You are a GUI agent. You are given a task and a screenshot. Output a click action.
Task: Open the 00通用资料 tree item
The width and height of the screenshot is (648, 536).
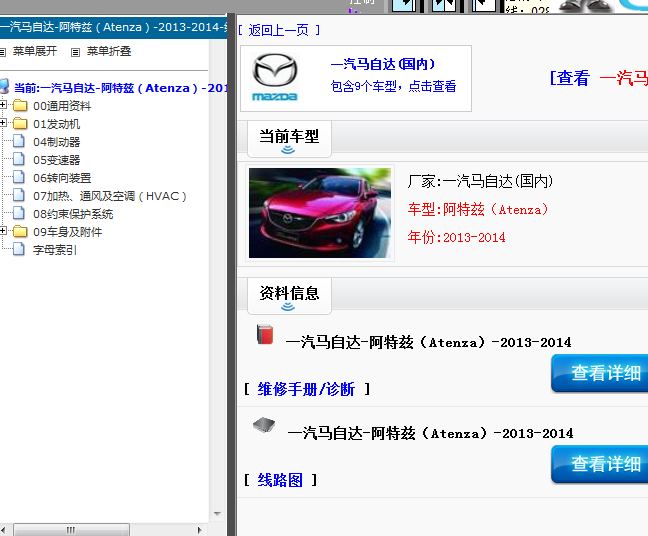(x=62, y=106)
